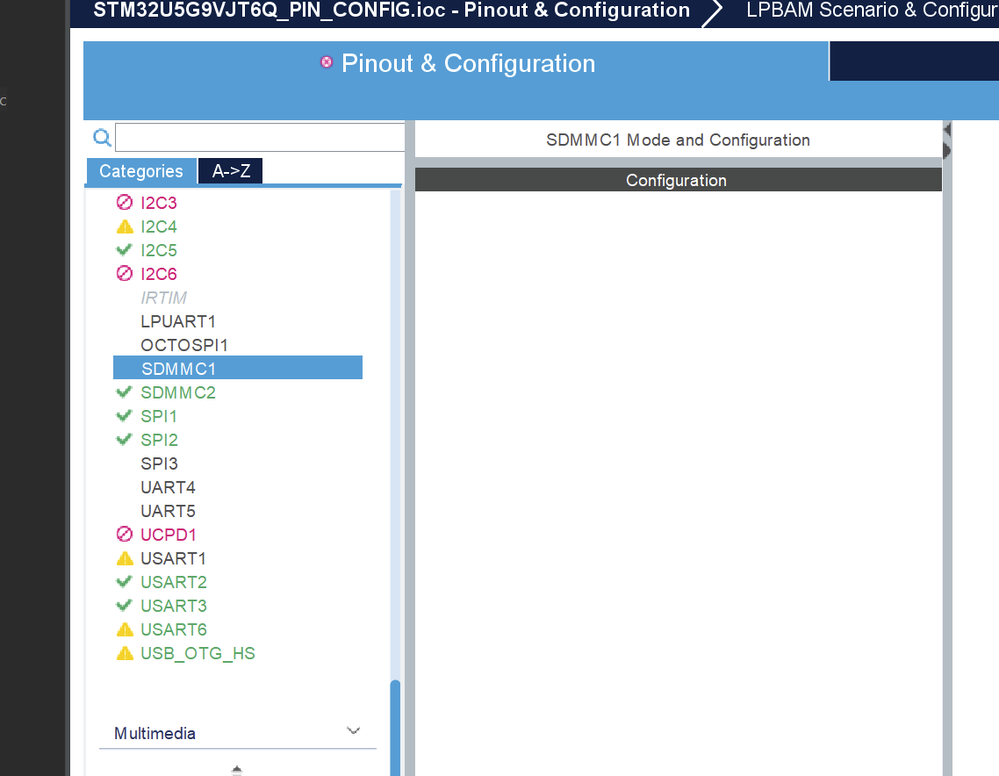
Task: Select the highlighted SDMMC1 entry
Action: pos(238,368)
